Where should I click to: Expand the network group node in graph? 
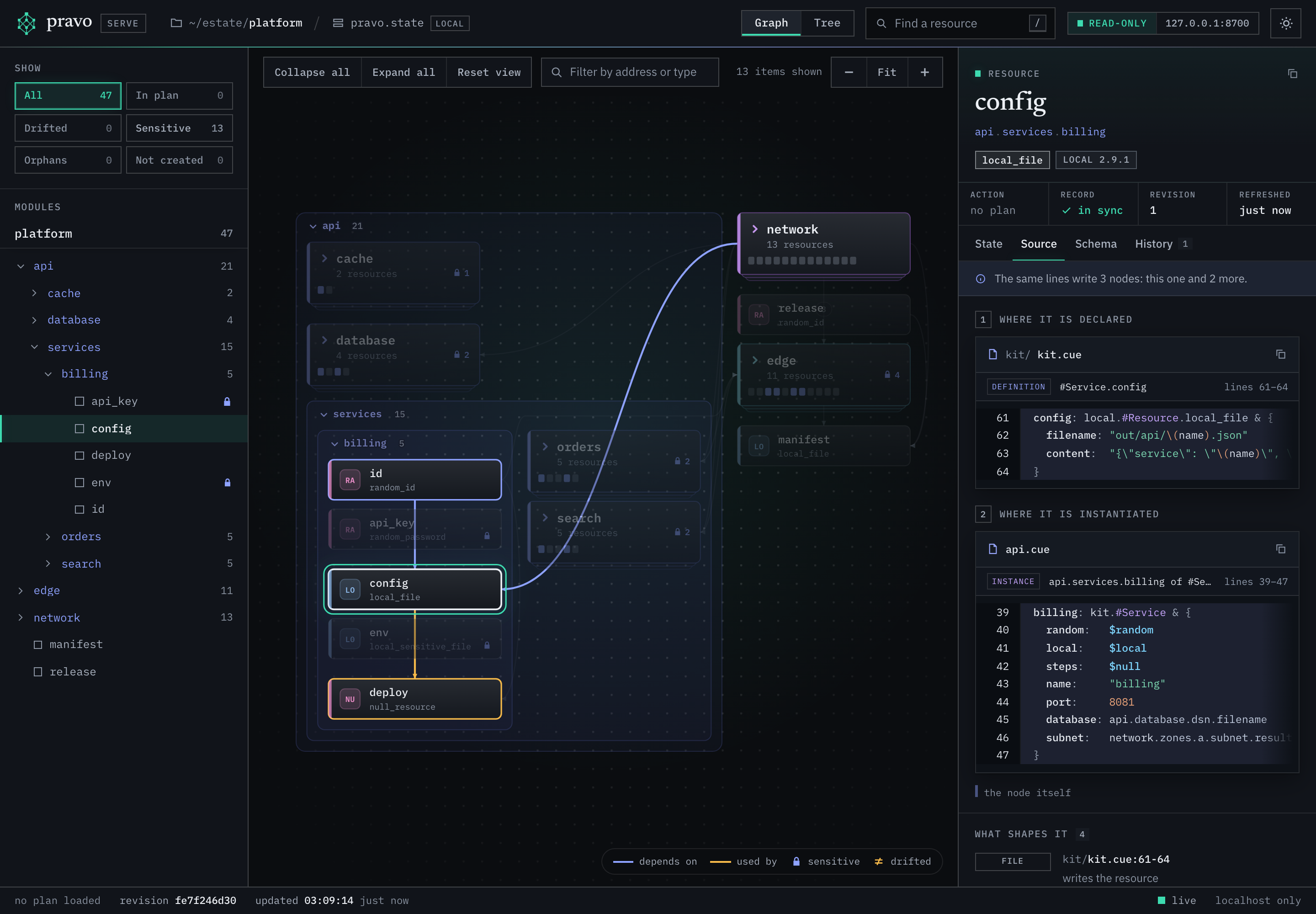coord(755,229)
